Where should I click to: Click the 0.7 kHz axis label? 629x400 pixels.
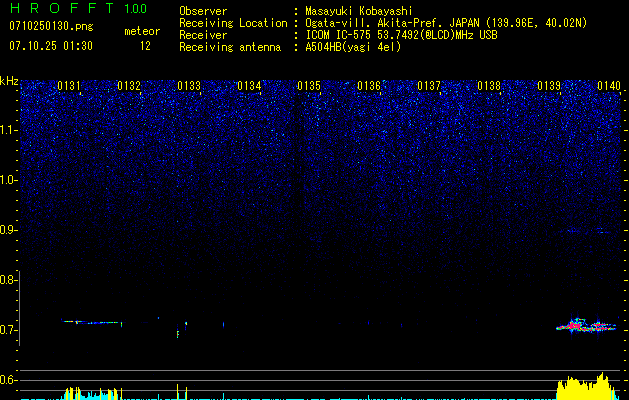(x=8, y=330)
